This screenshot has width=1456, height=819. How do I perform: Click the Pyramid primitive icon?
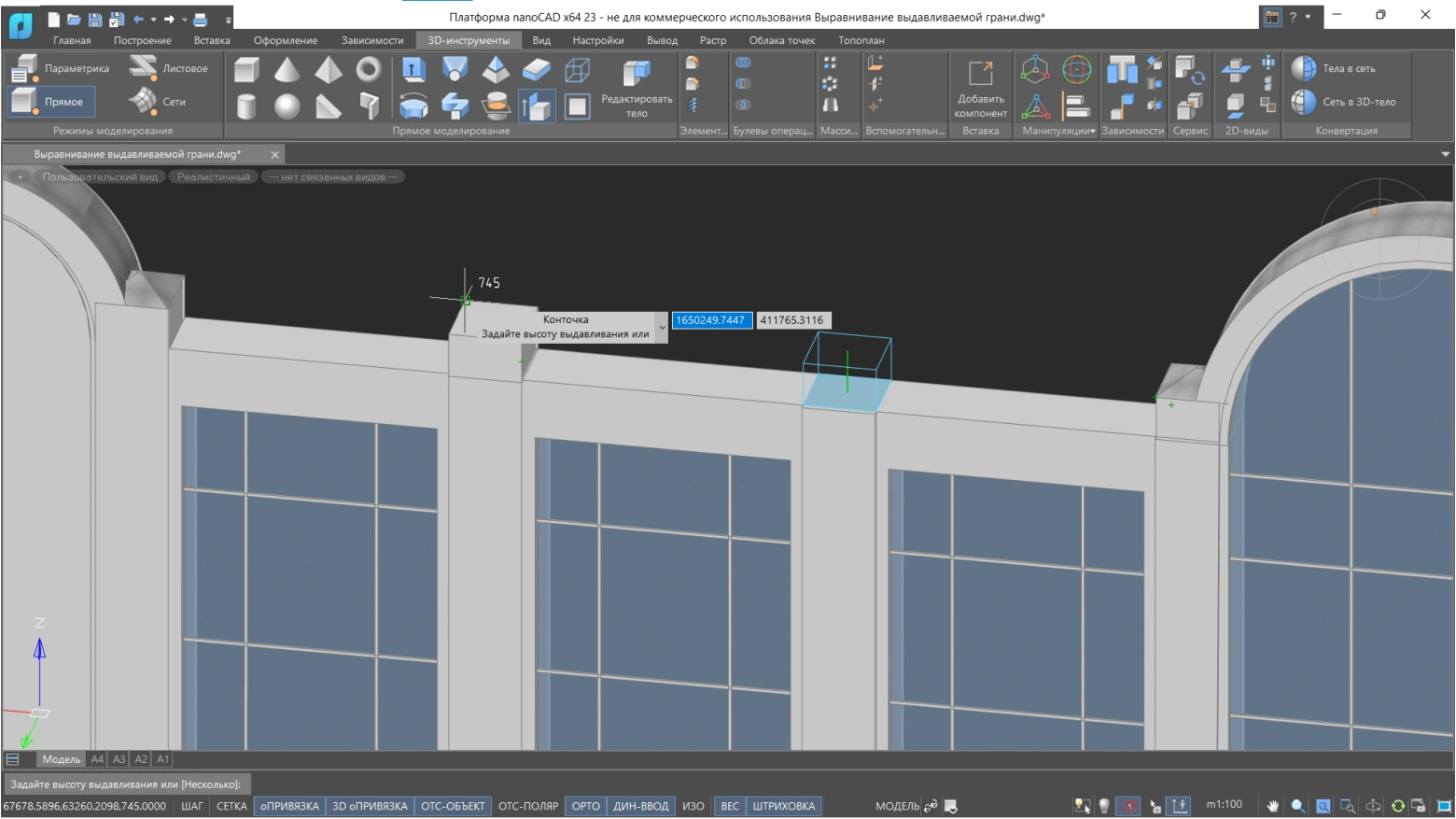[x=328, y=70]
